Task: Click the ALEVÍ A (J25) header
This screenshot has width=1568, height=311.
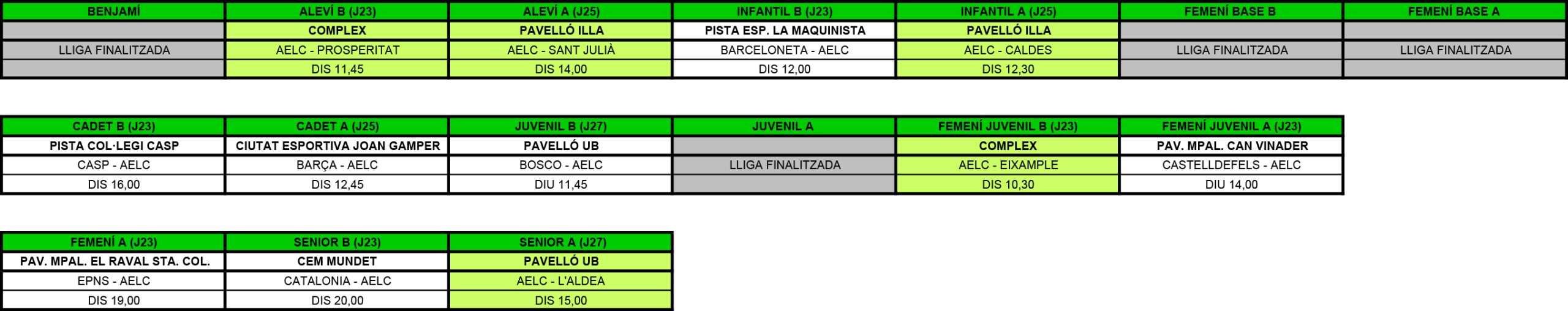Action: 560,12
